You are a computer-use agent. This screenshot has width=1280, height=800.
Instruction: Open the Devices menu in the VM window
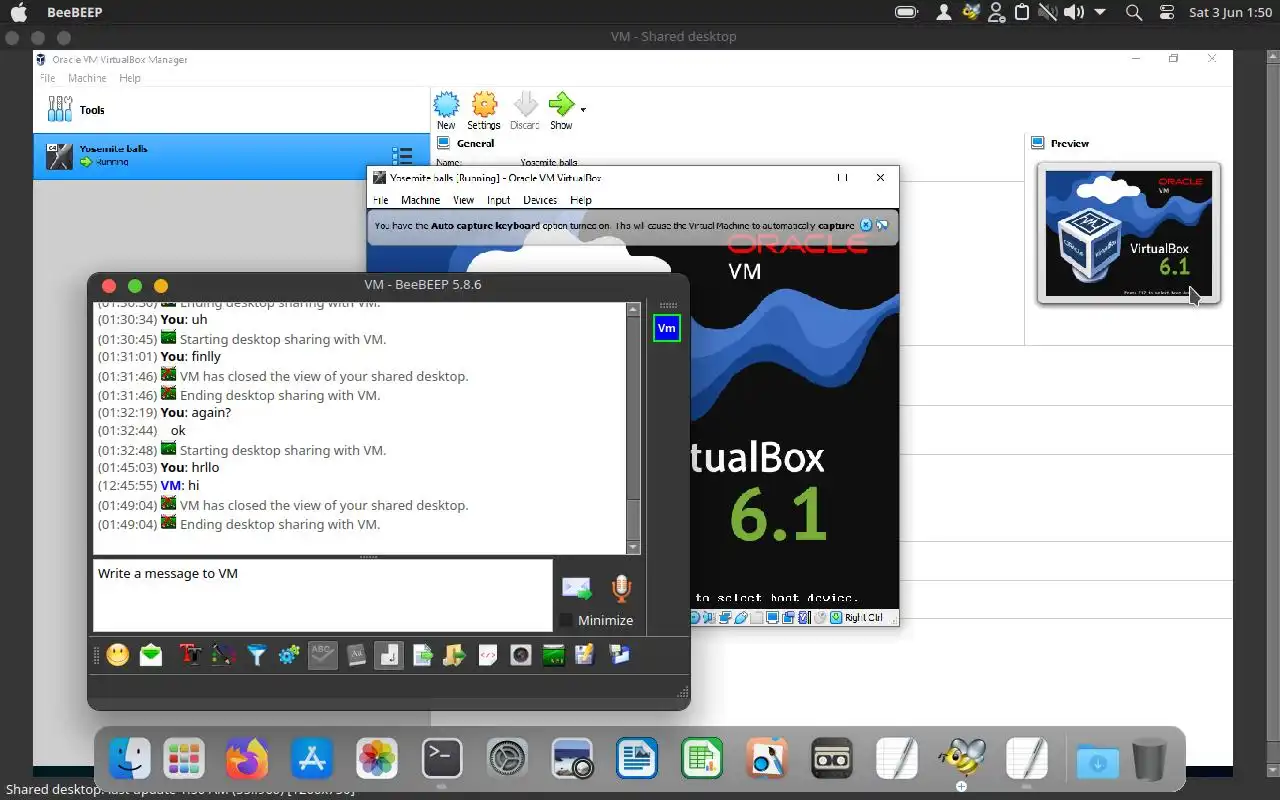540,200
